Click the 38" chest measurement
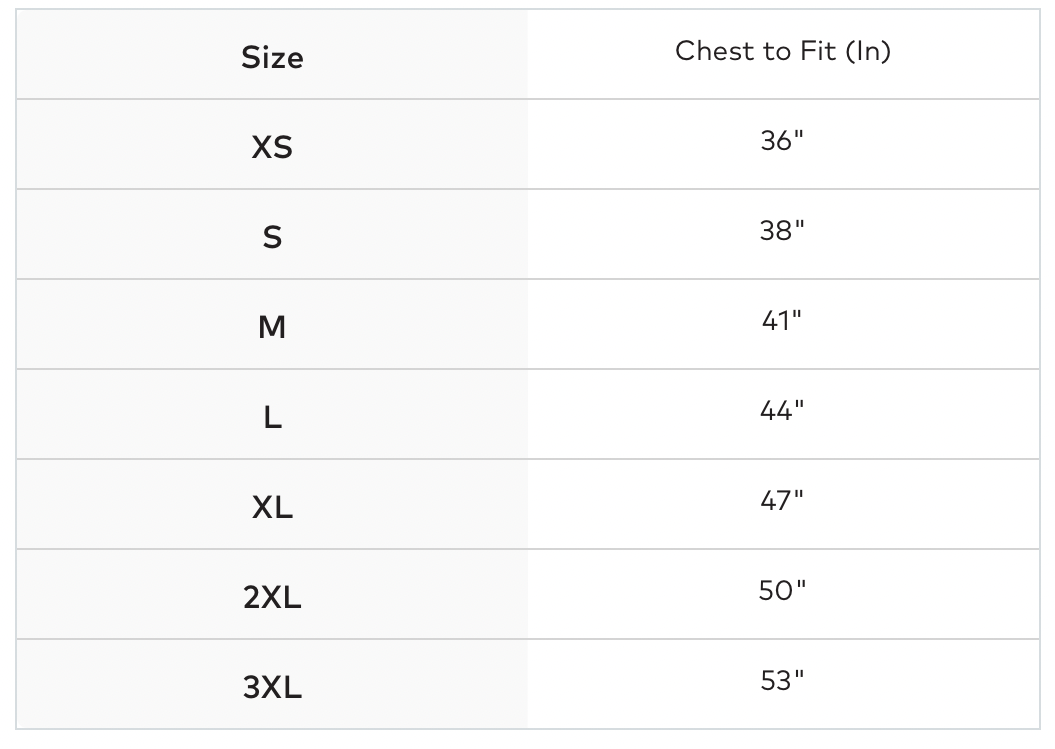The width and height of the screenshot is (1055, 749). click(782, 231)
